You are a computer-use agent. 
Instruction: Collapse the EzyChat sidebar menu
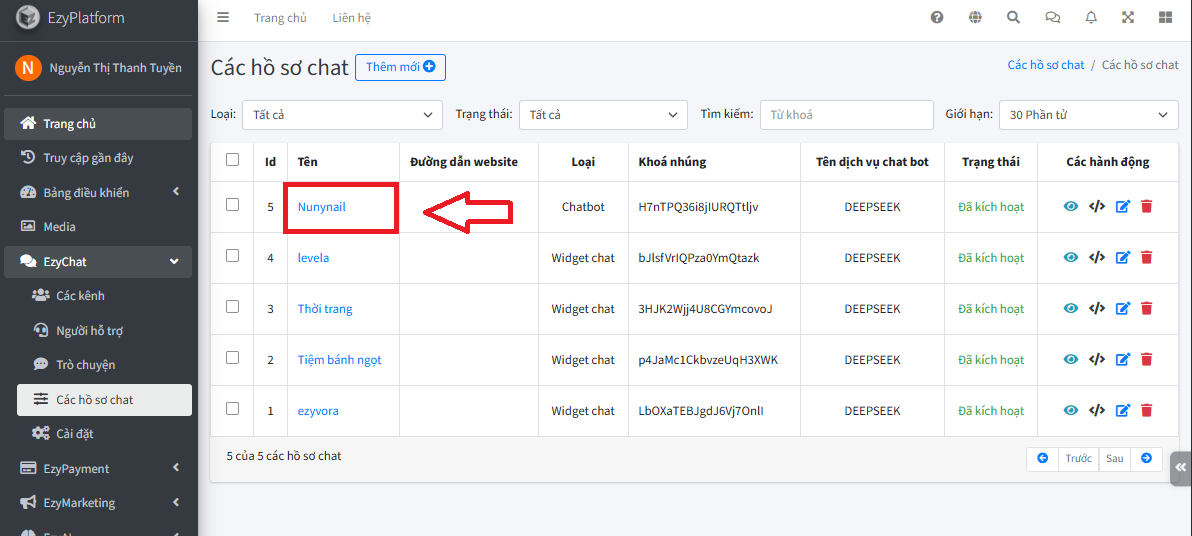tap(99, 262)
